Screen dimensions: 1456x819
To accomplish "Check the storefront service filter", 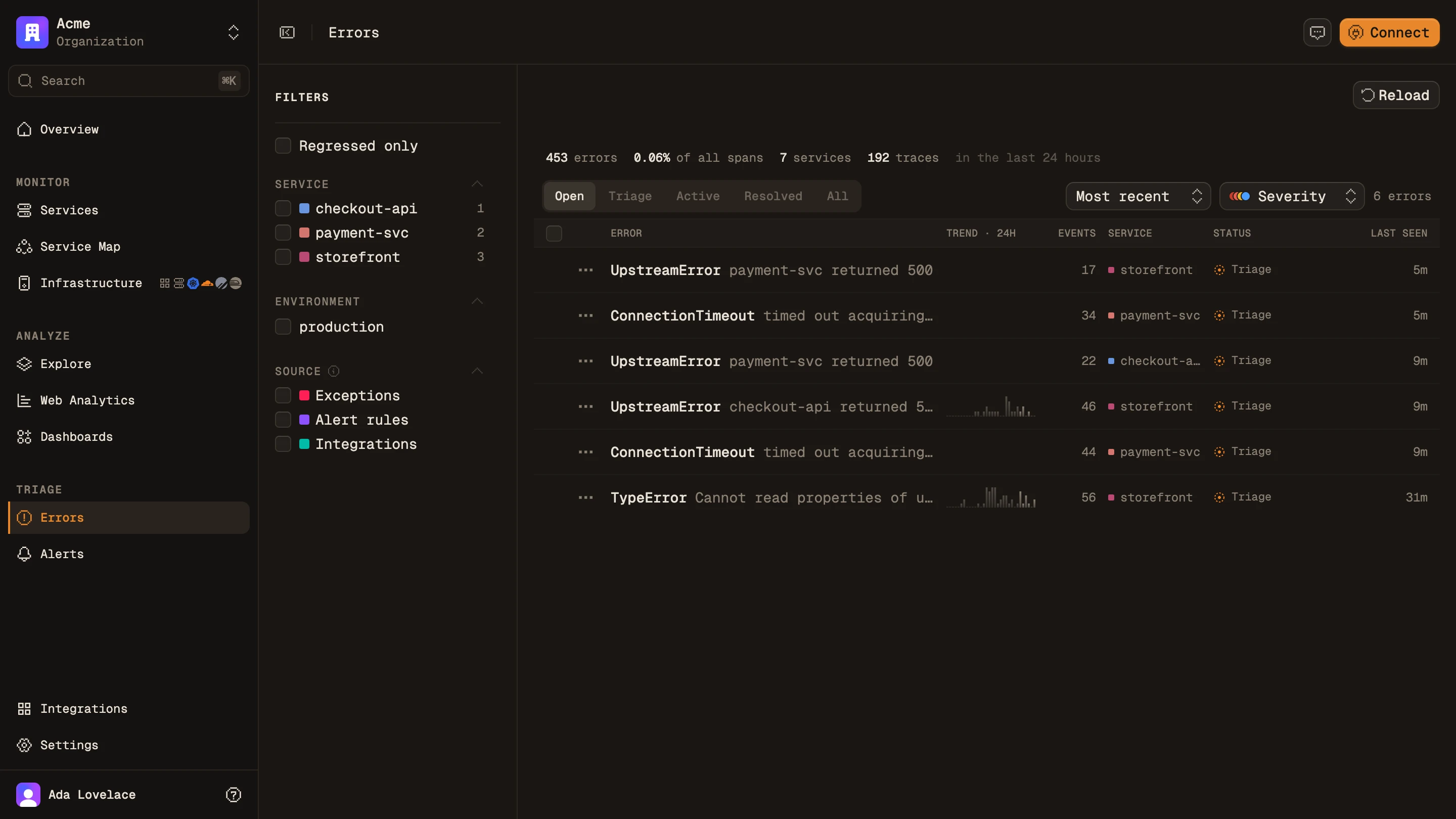I will (x=283, y=257).
